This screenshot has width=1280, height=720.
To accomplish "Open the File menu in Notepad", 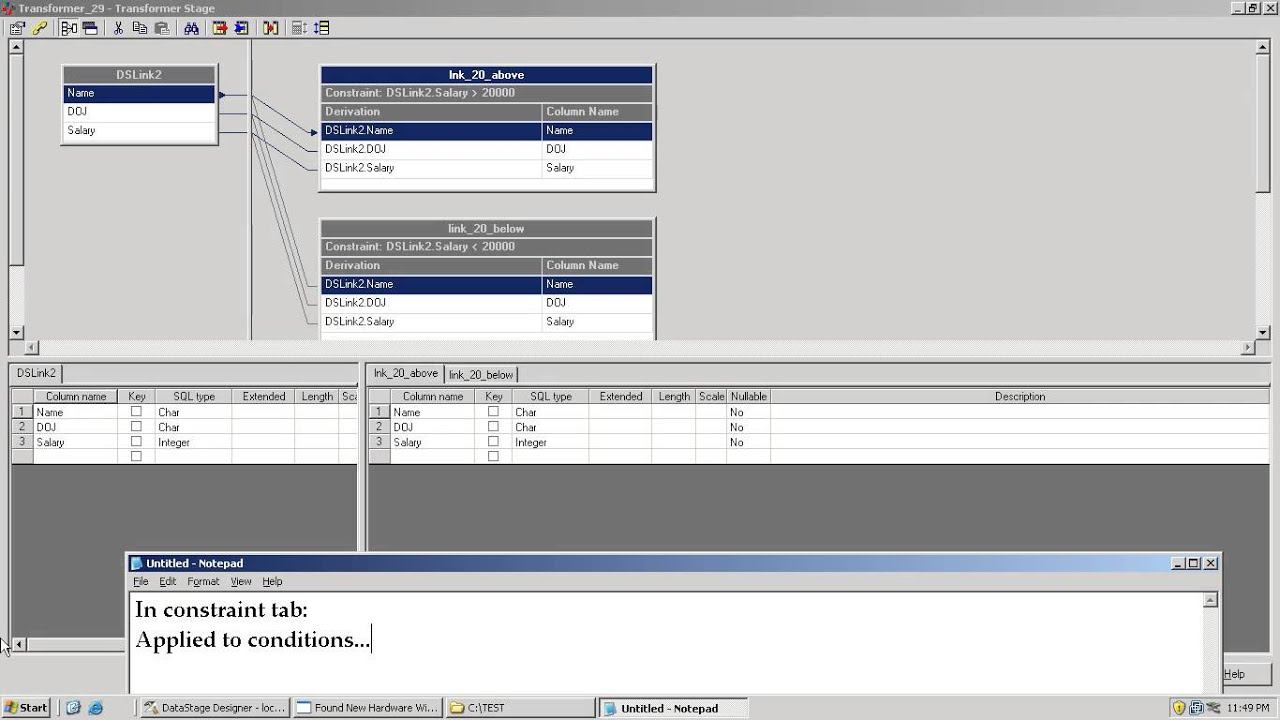I will 141,581.
